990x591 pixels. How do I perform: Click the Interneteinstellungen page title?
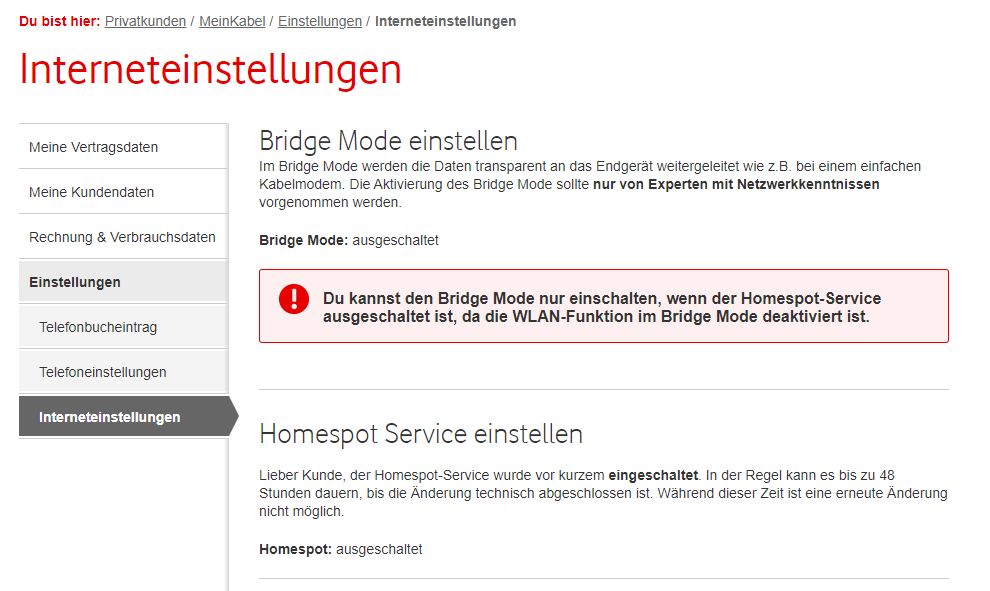click(x=211, y=70)
